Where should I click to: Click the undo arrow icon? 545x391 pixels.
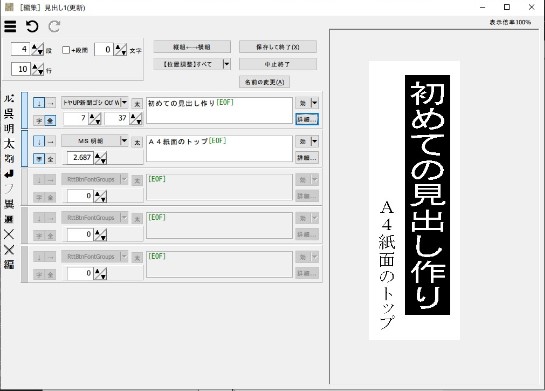pos(32,26)
